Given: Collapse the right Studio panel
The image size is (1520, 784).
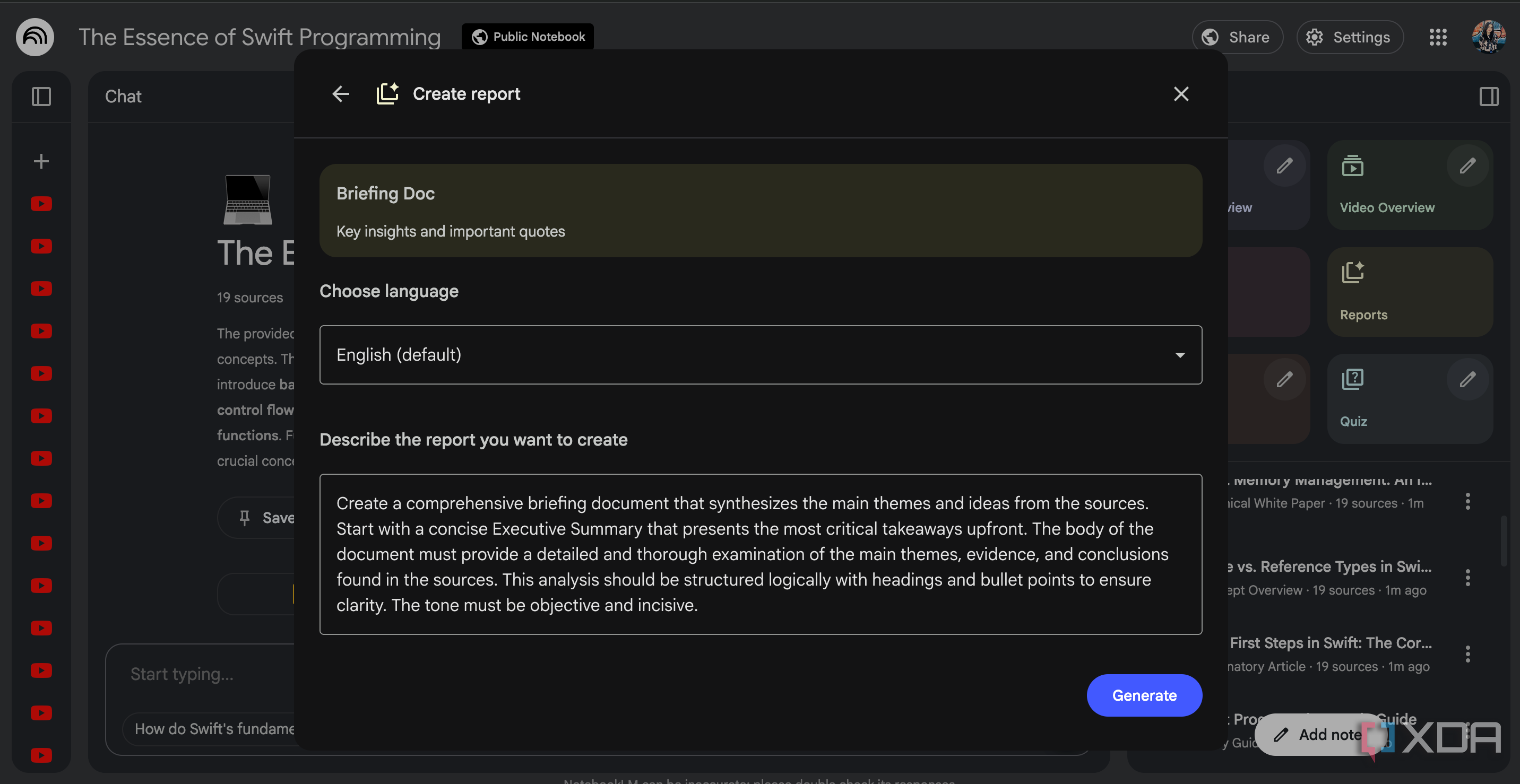Looking at the screenshot, I should (x=1488, y=96).
